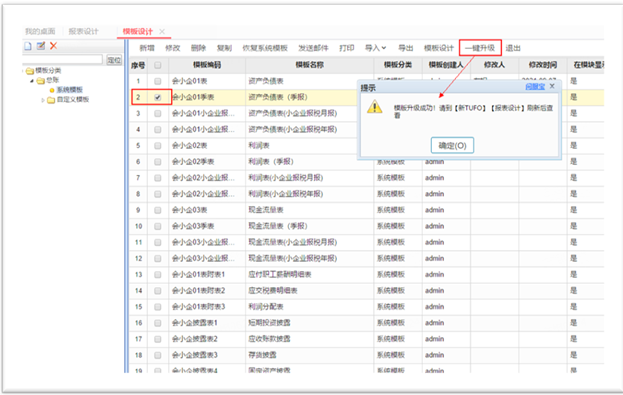623x395 pixels.
Task: Check the box for row 会小企02表
Action: pos(158,146)
